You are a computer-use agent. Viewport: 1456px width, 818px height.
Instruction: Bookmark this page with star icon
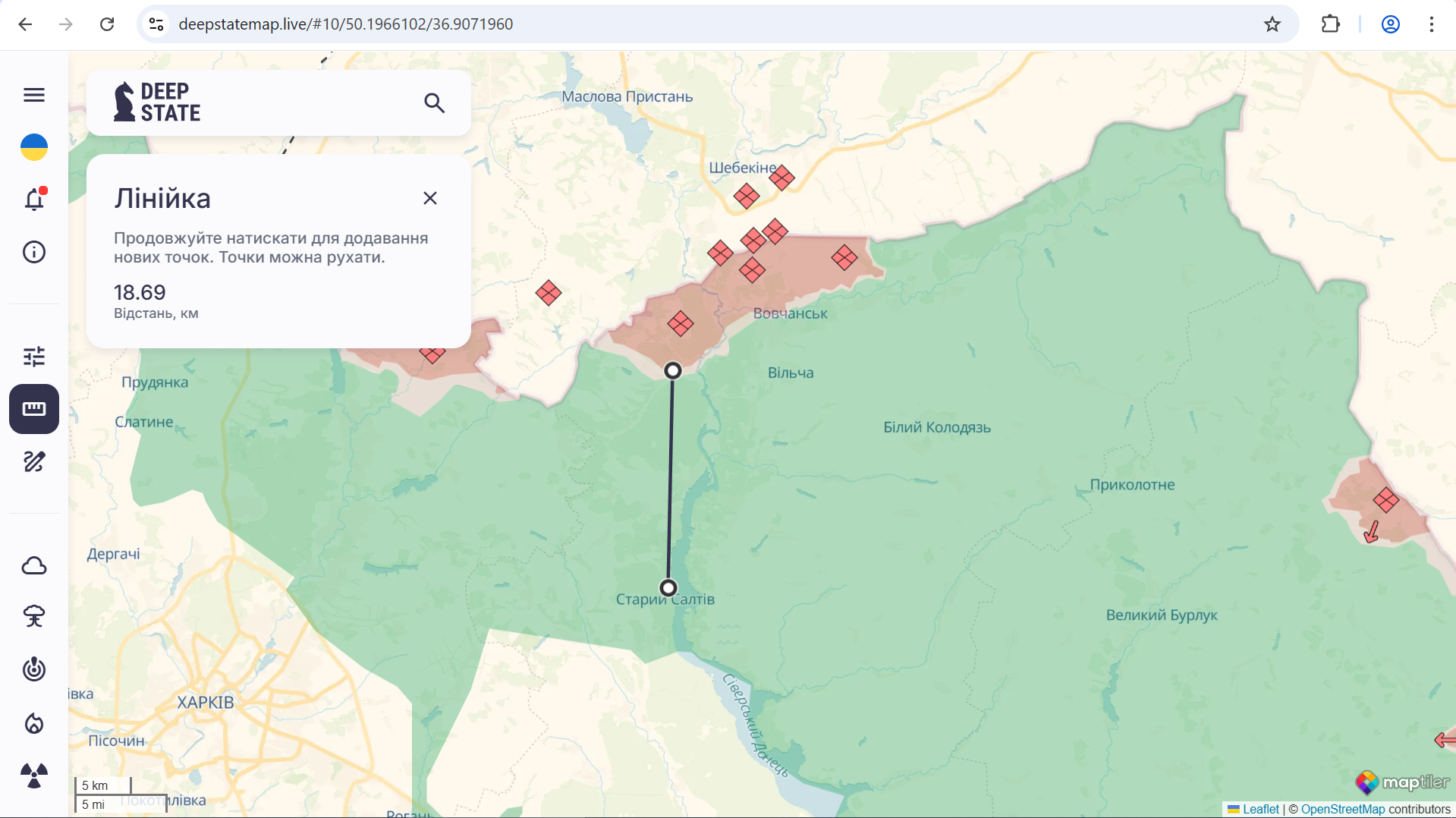[1272, 24]
